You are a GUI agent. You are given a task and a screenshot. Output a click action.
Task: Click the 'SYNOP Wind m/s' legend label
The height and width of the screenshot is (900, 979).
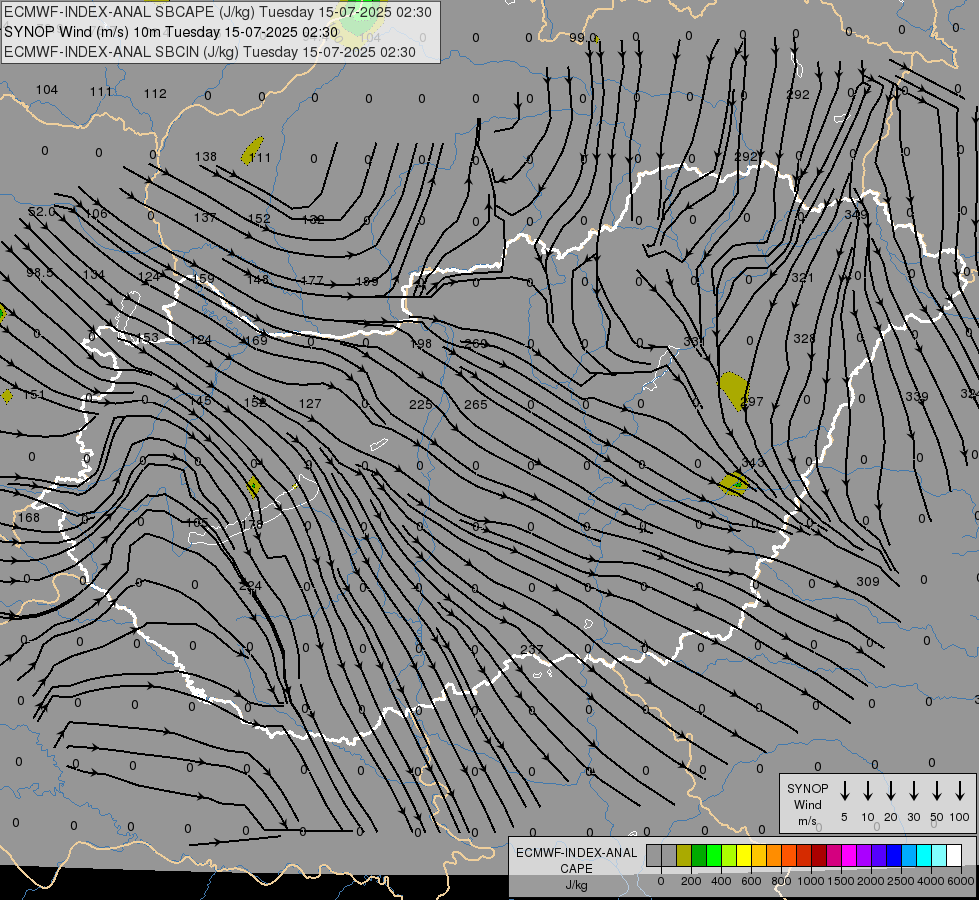(807, 804)
